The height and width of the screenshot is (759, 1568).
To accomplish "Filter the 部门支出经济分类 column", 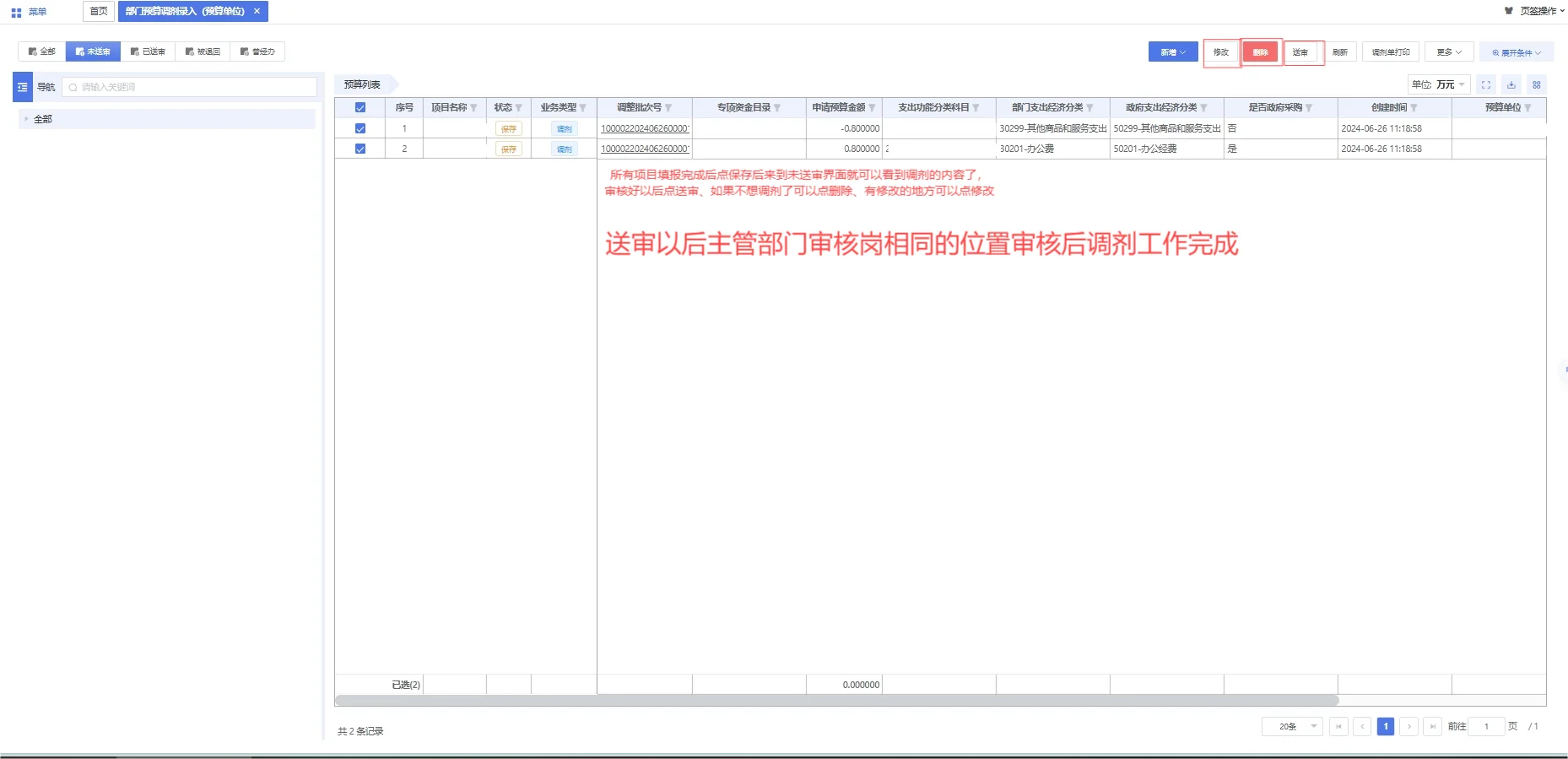I will click(x=1089, y=108).
